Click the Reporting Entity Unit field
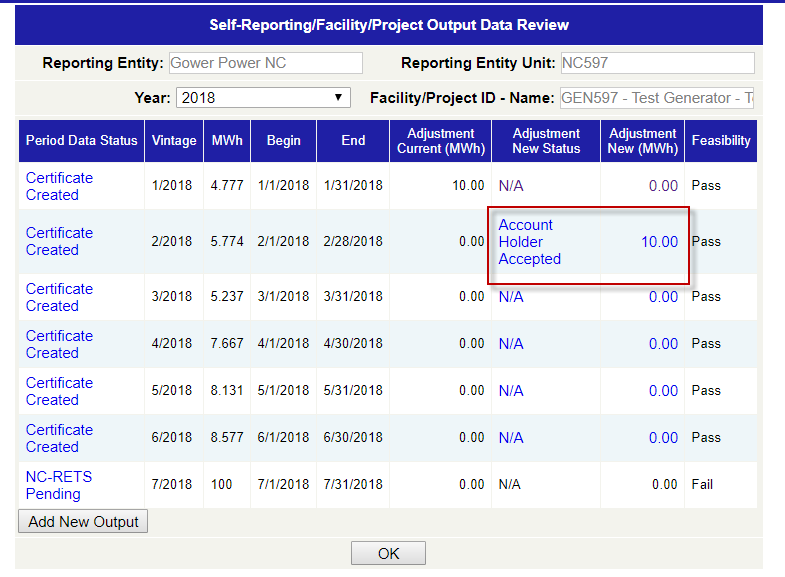785x577 pixels. 656,63
